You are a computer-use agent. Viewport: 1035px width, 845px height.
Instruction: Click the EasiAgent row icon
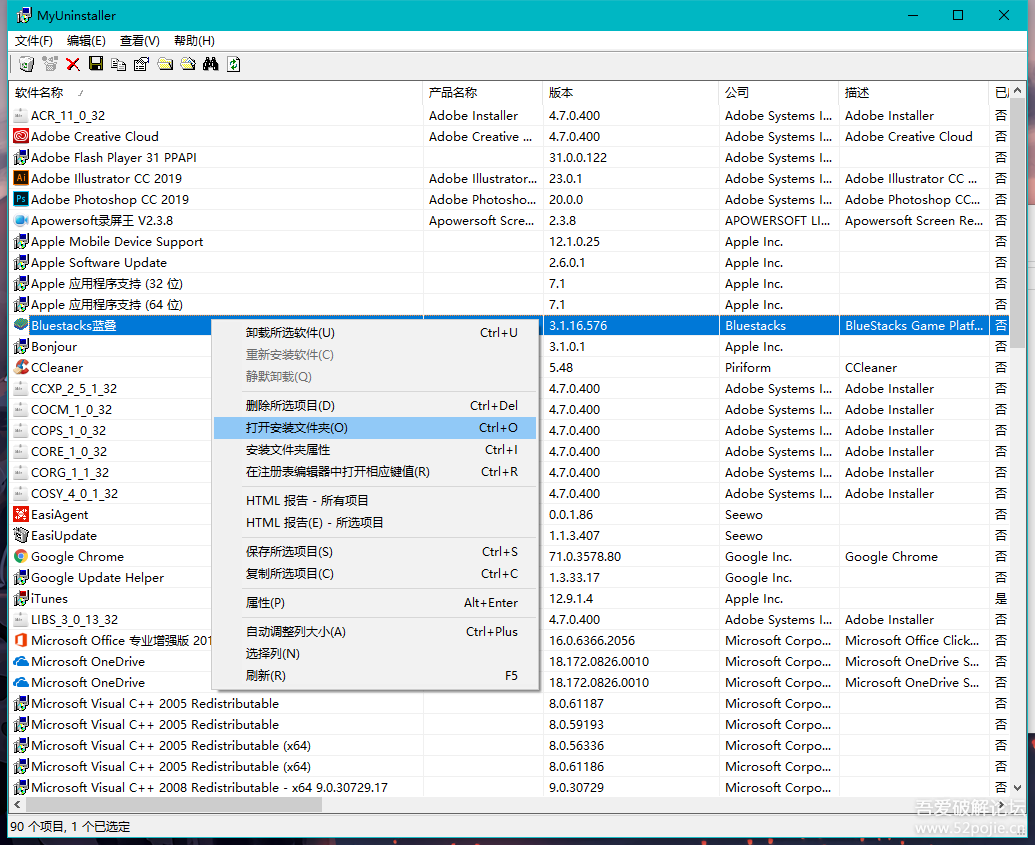pos(21,514)
